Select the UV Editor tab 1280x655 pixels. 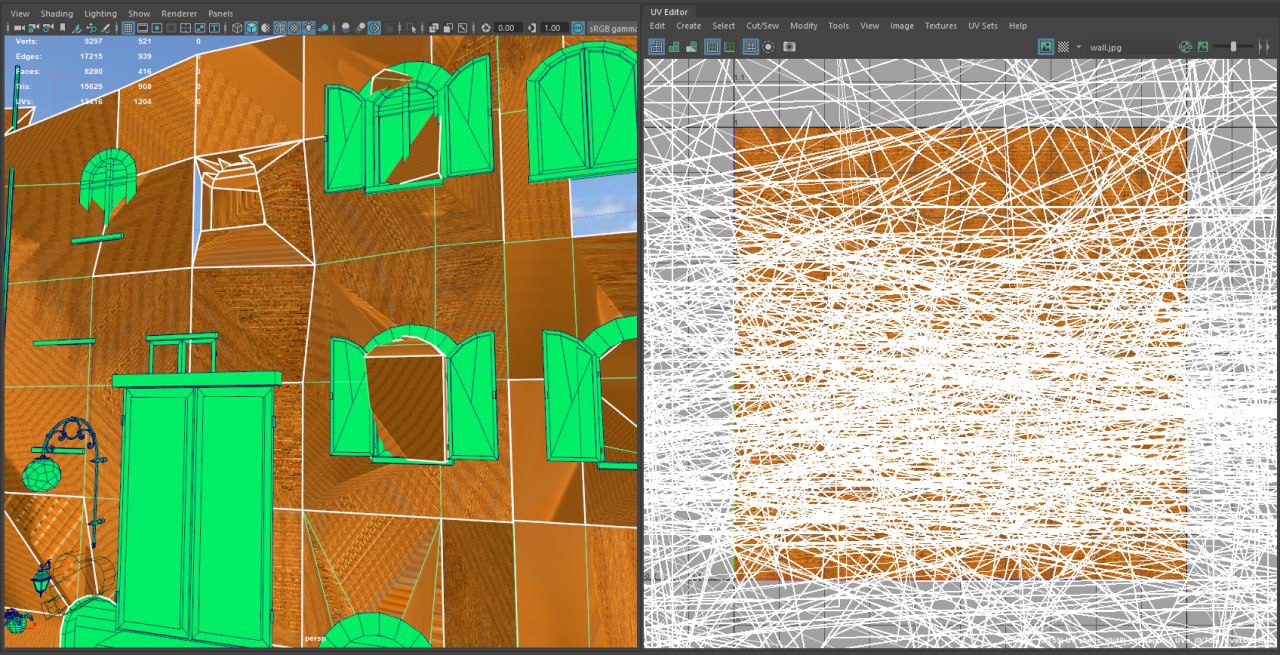pos(669,11)
